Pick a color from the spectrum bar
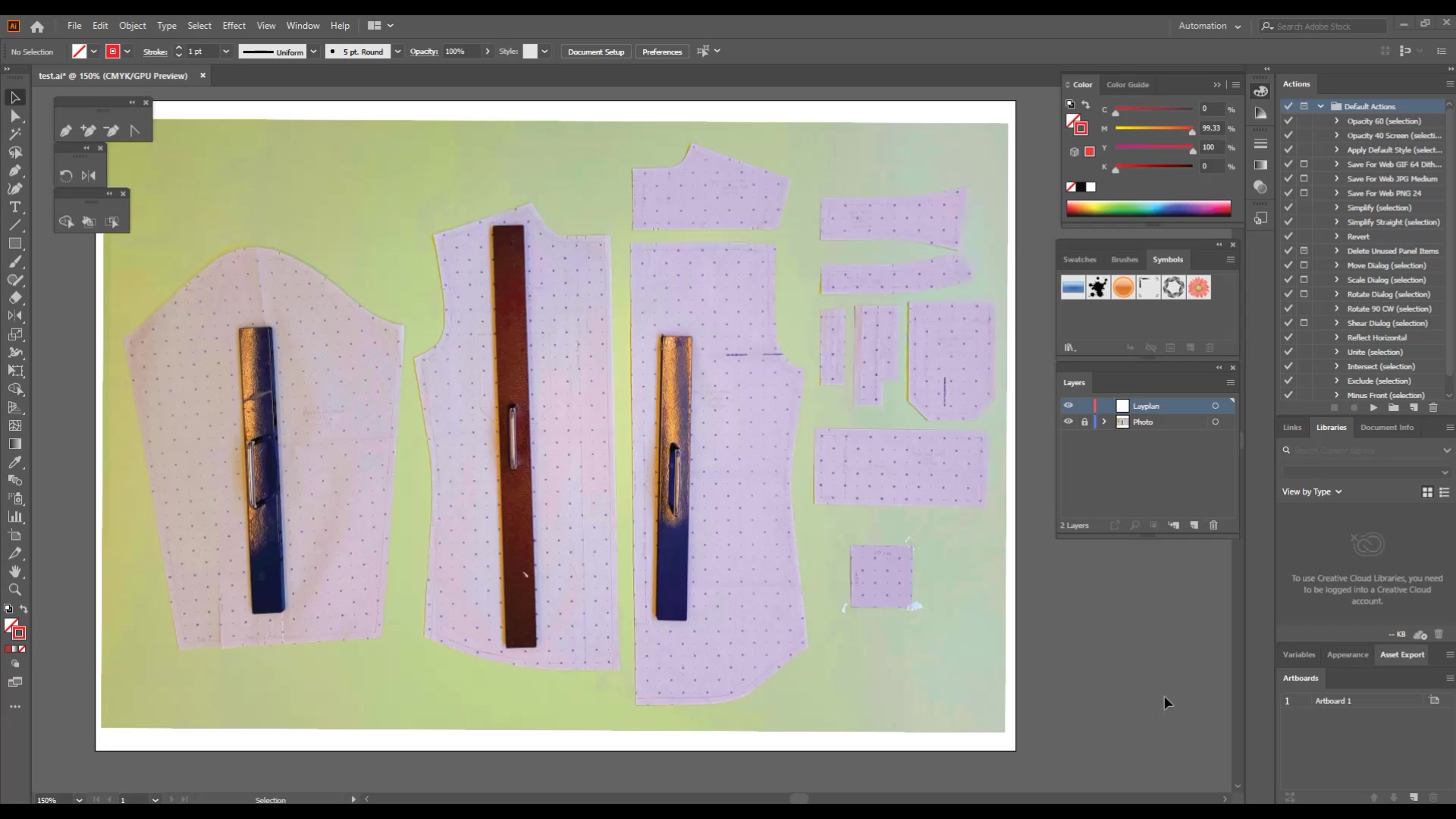Image resolution: width=1456 pixels, height=819 pixels. [x=1149, y=208]
